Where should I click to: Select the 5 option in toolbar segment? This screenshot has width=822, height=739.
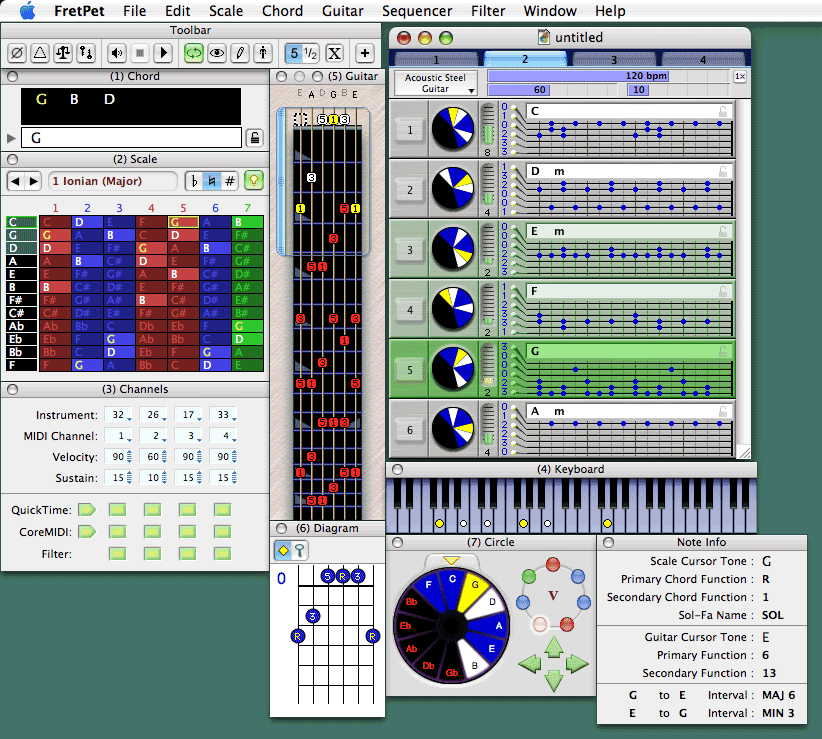tap(294, 53)
